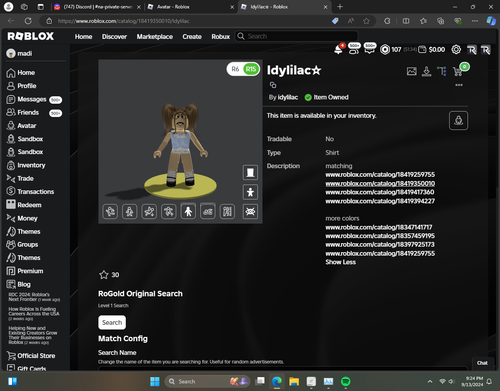
Task: Open the three-dot more options menu
Action: coord(459,85)
